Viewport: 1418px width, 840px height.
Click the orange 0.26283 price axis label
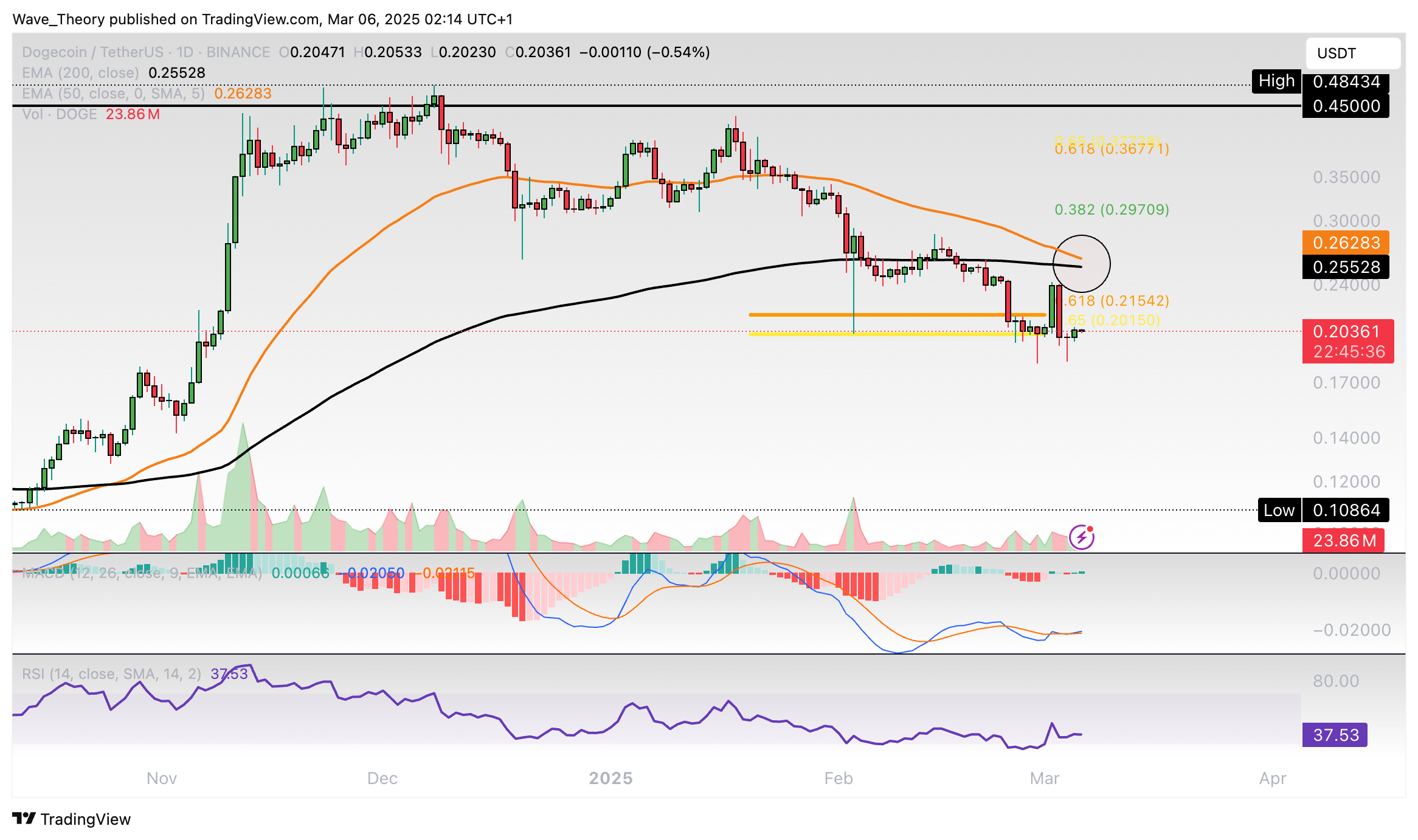point(1346,243)
